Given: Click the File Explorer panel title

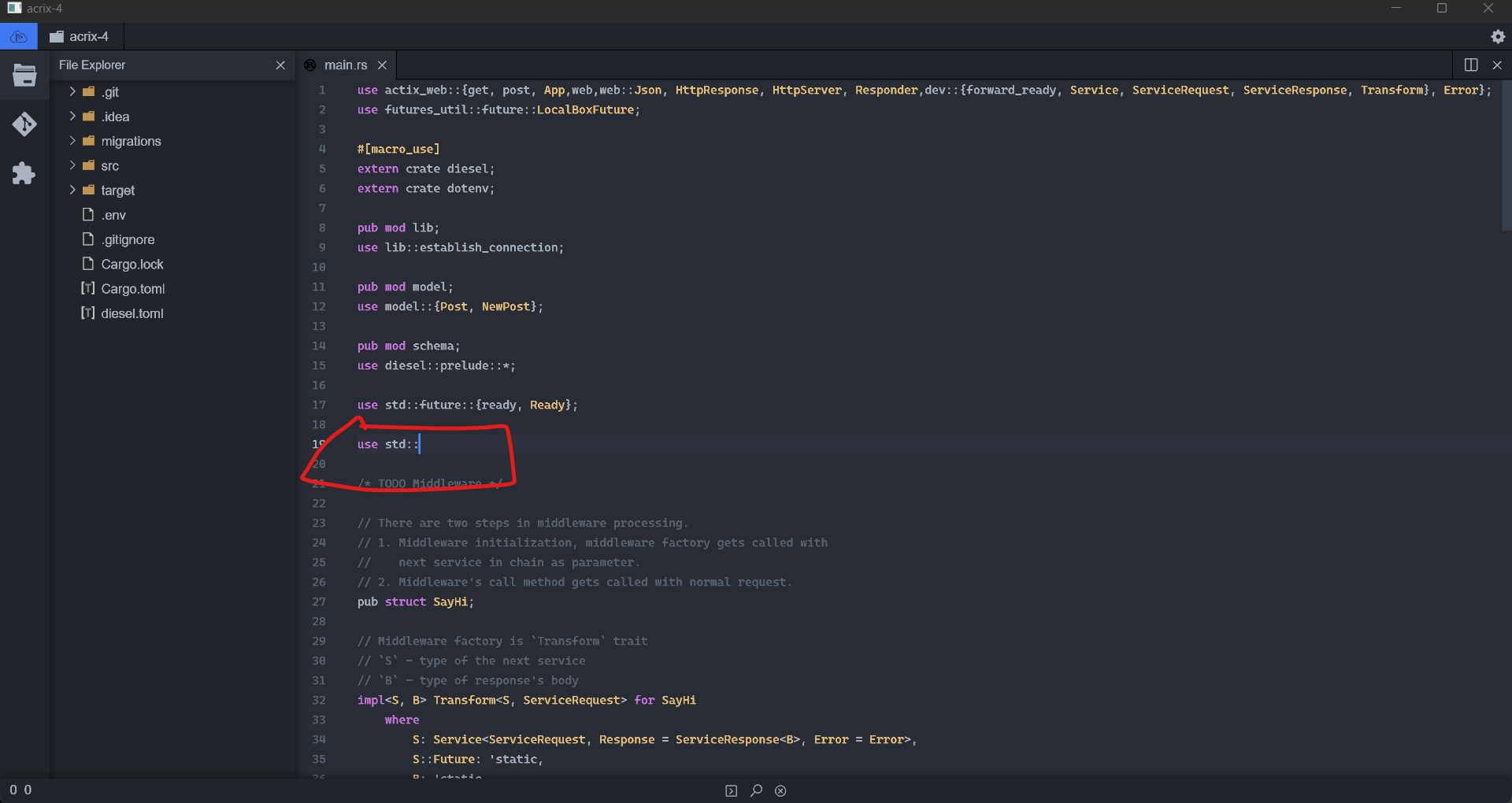Looking at the screenshot, I should pyautogui.click(x=92, y=65).
